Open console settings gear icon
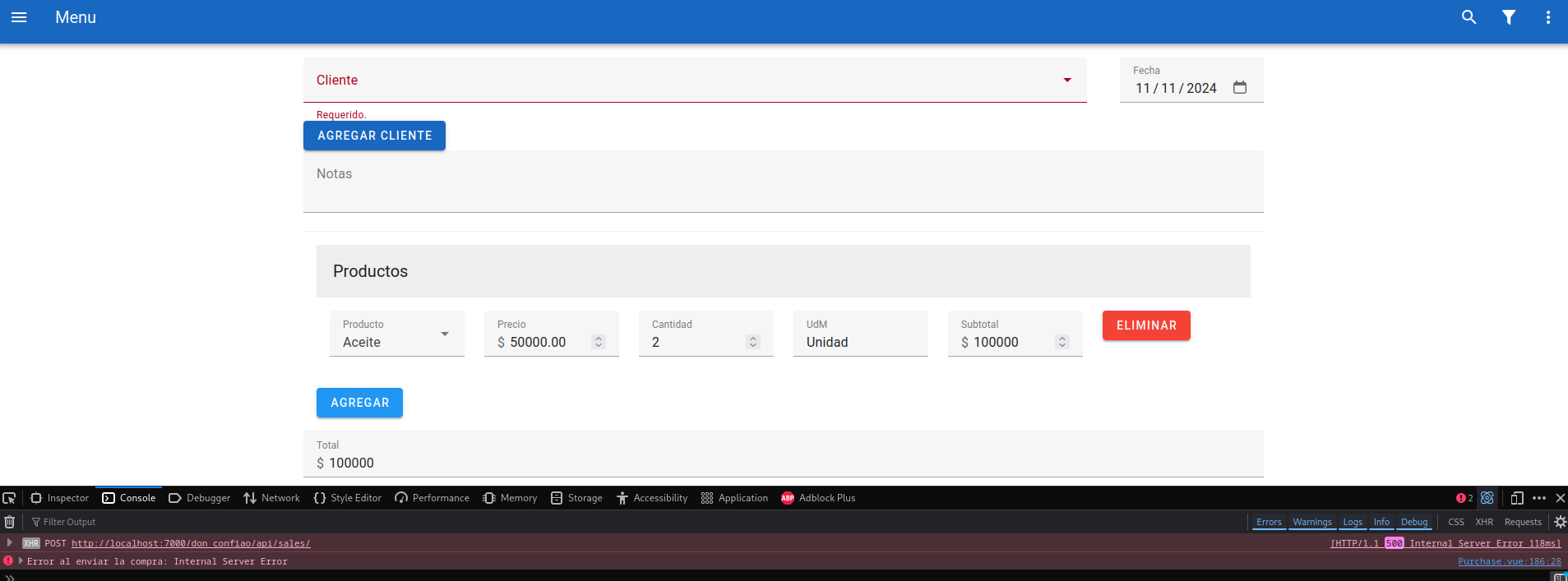The height and width of the screenshot is (581, 1568). click(x=1559, y=522)
